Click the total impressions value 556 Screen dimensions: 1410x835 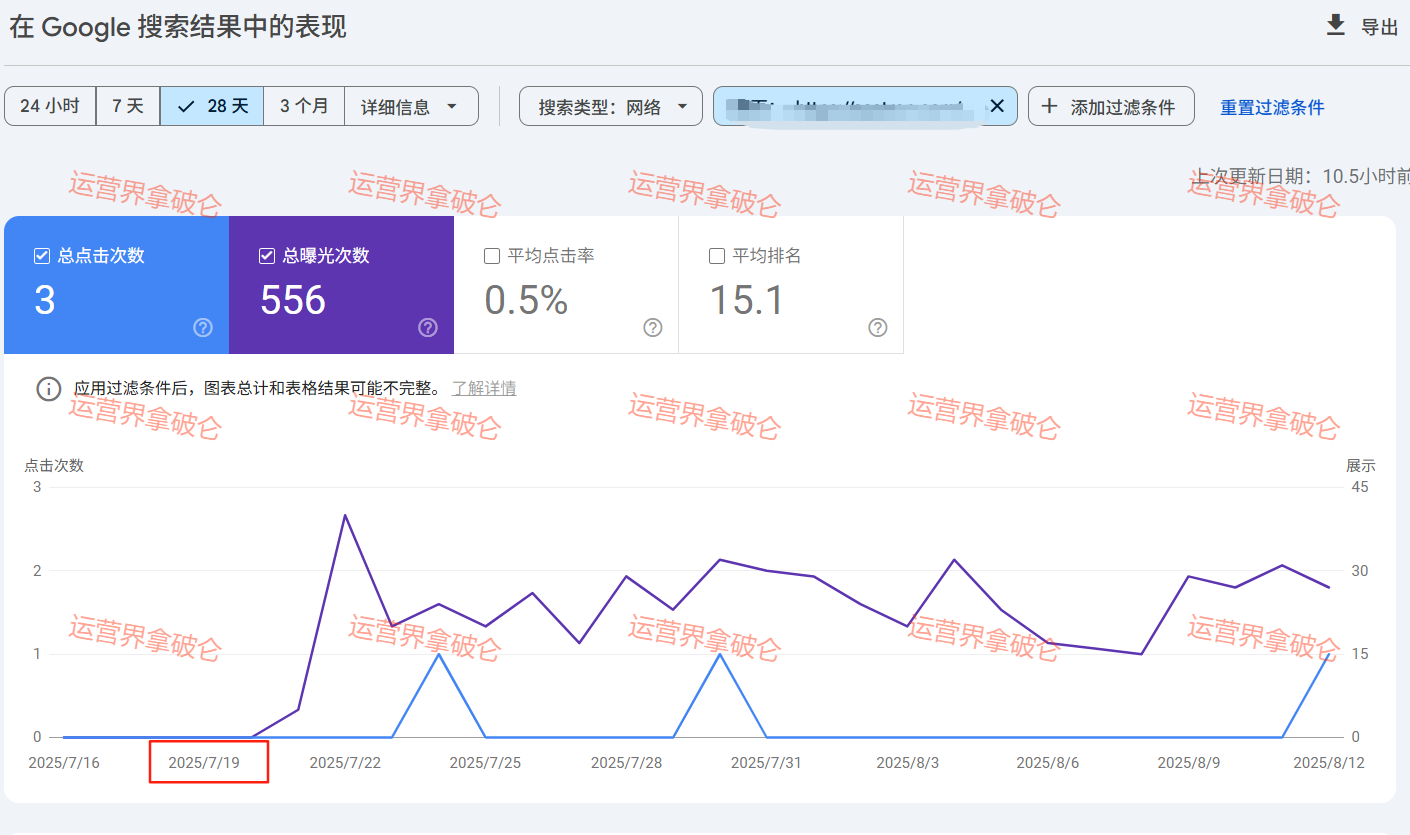coord(293,300)
